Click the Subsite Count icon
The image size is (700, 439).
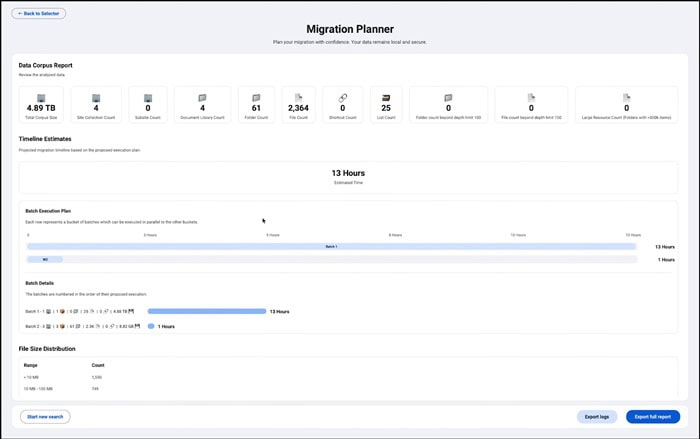(x=148, y=98)
